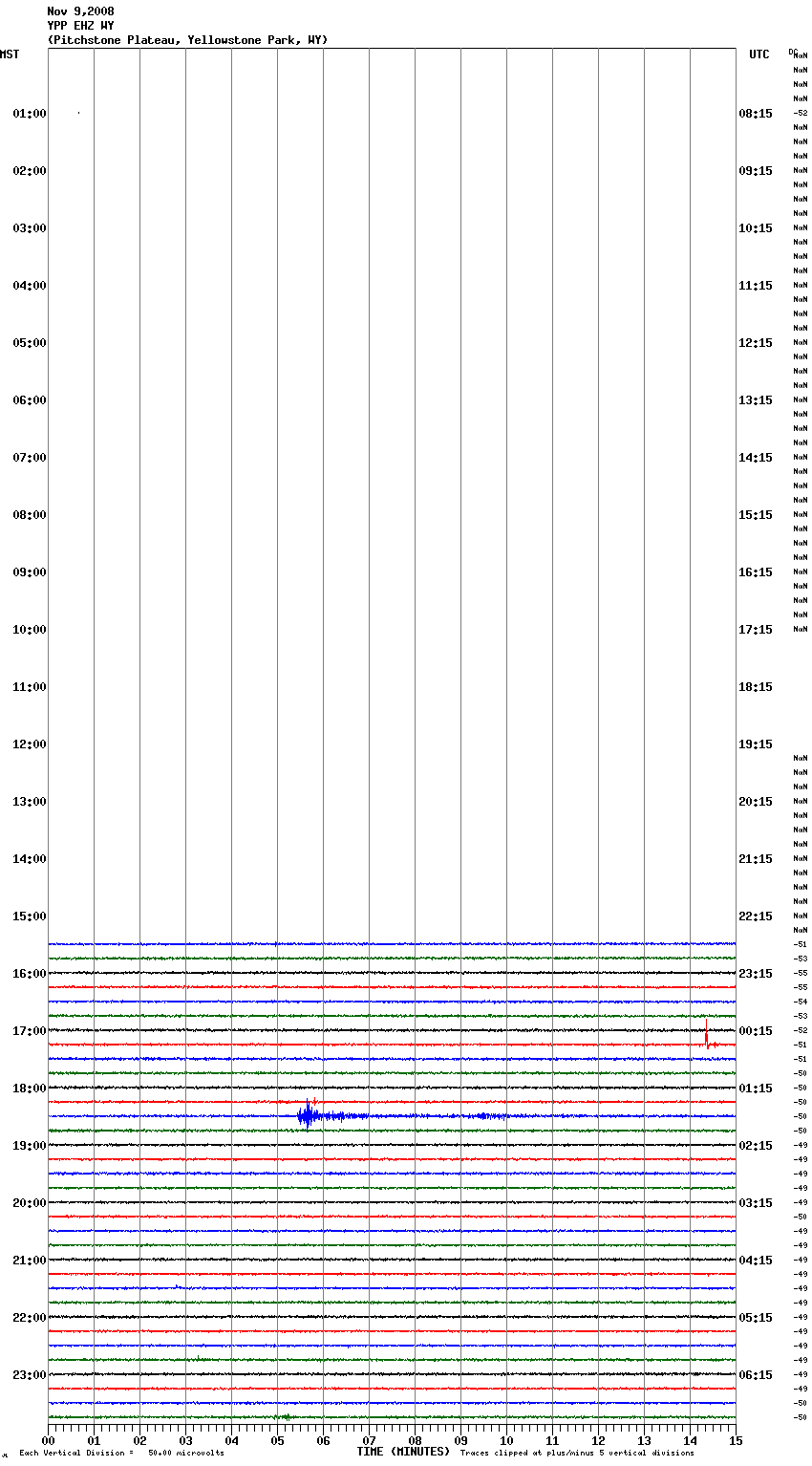Select the 01:15 UTC time label
This screenshot has width=812, height=1466.
(x=756, y=1089)
